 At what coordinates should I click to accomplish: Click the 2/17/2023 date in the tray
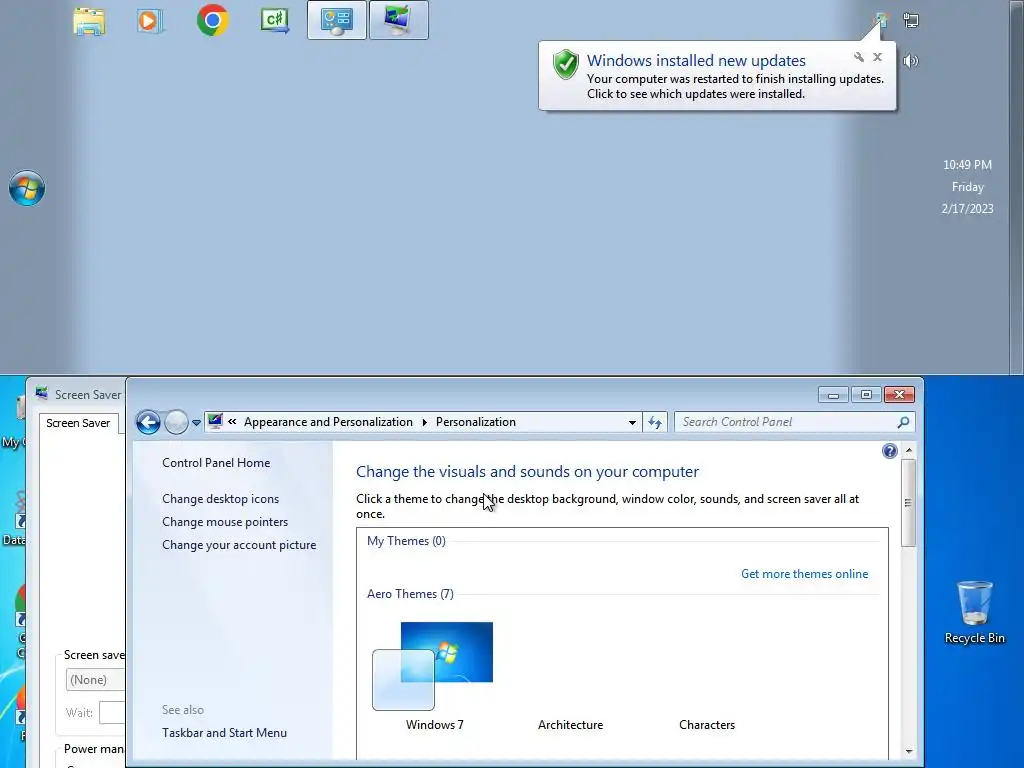[x=967, y=209]
